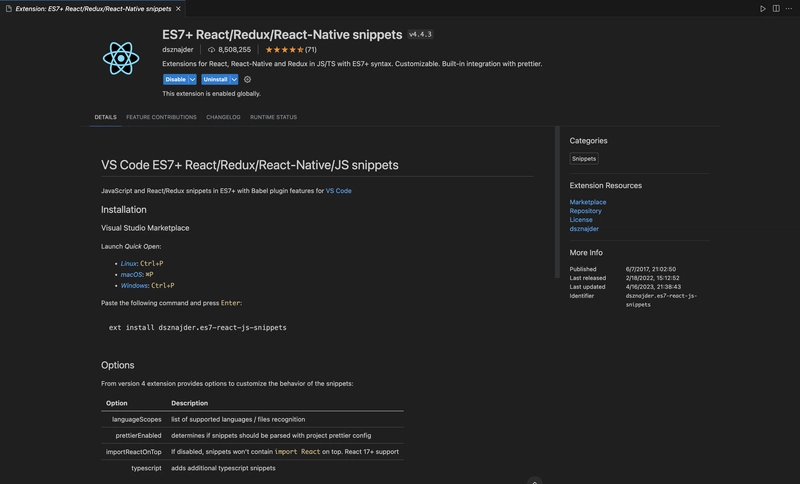This screenshot has height=484, width=800.
Task: Open the Marketplace resource link
Action: (x=588, y=202)
